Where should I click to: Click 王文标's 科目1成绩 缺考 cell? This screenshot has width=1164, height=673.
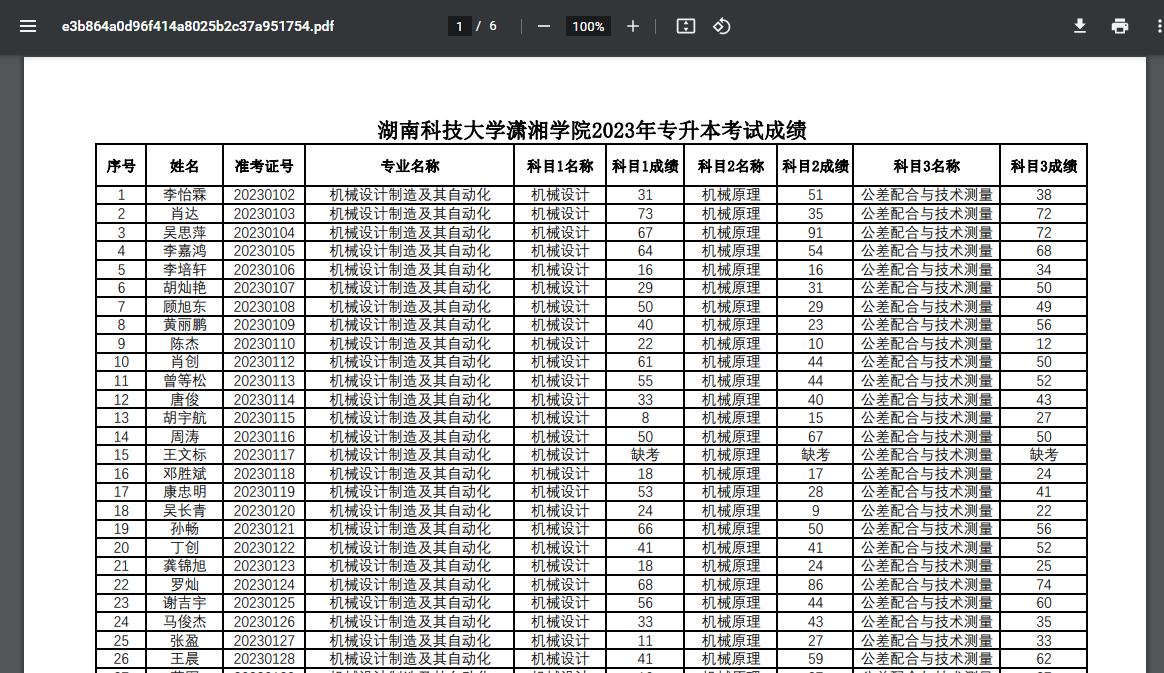[x=645, y=455]
